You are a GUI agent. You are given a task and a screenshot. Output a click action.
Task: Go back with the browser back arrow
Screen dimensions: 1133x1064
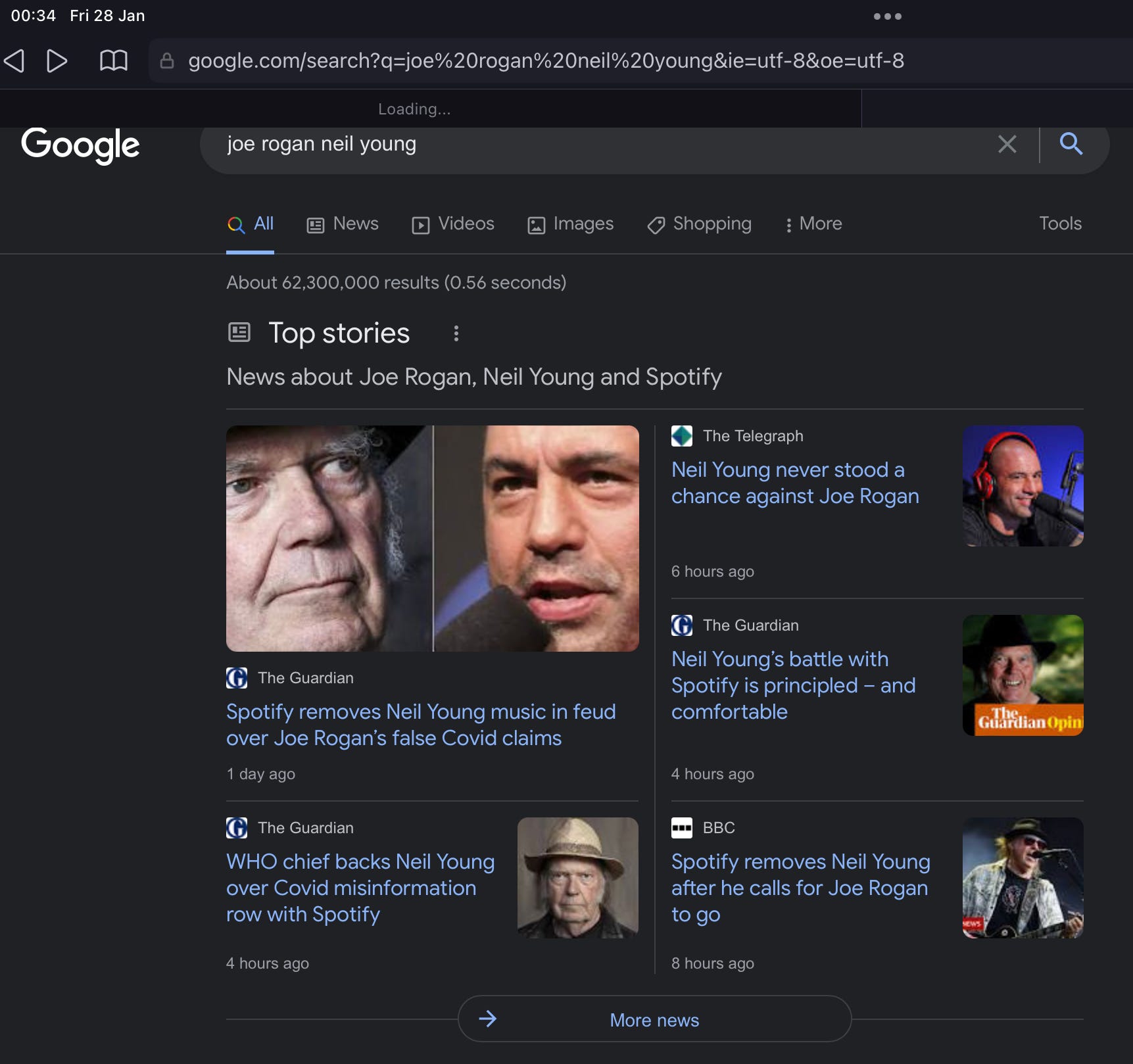pyautogui.click(x=14, y=60)
